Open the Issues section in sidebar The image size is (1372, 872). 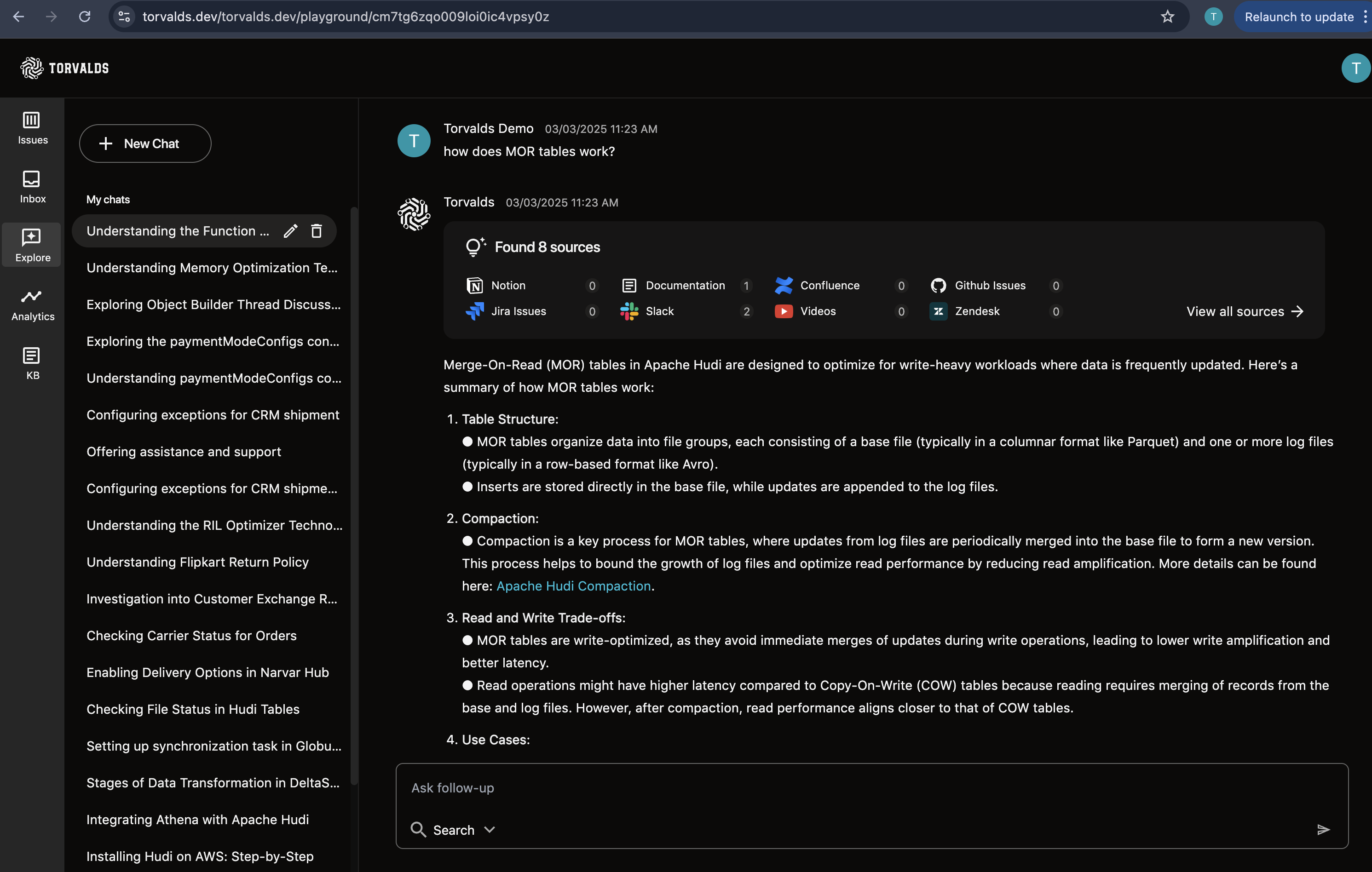pyautogui.click(x=33, y=128)
